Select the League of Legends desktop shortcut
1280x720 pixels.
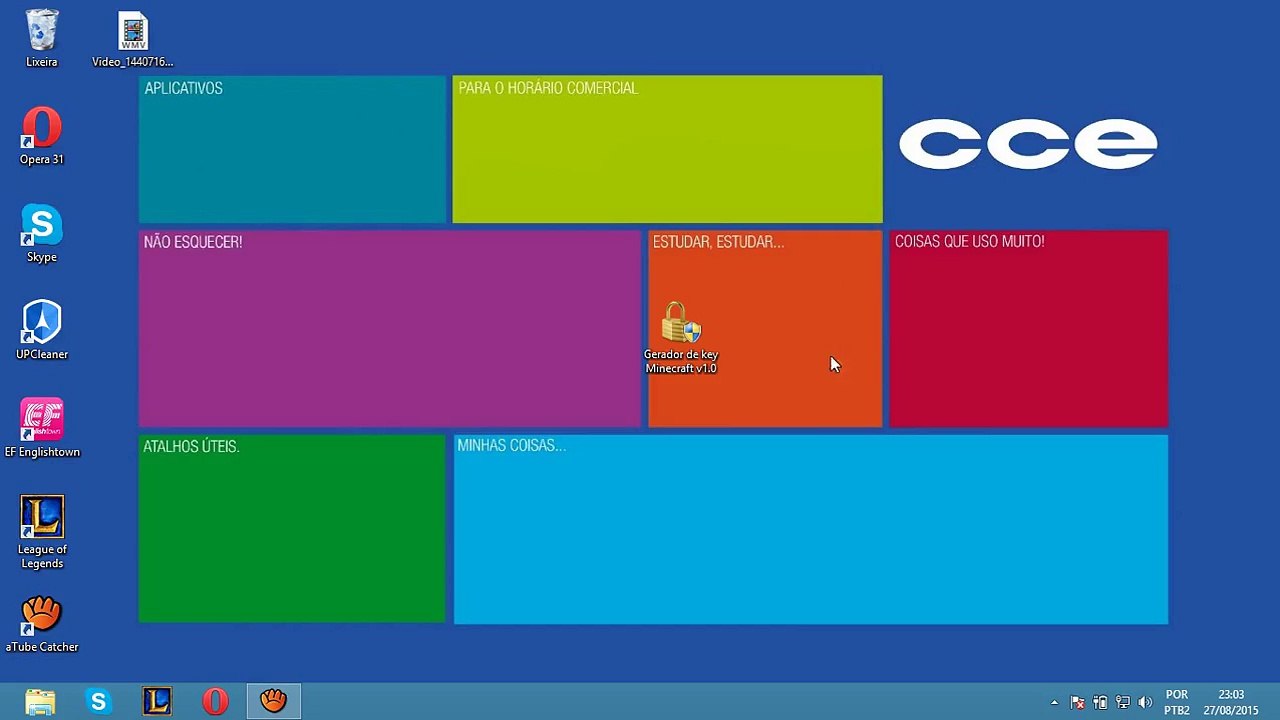coord(42,532)
